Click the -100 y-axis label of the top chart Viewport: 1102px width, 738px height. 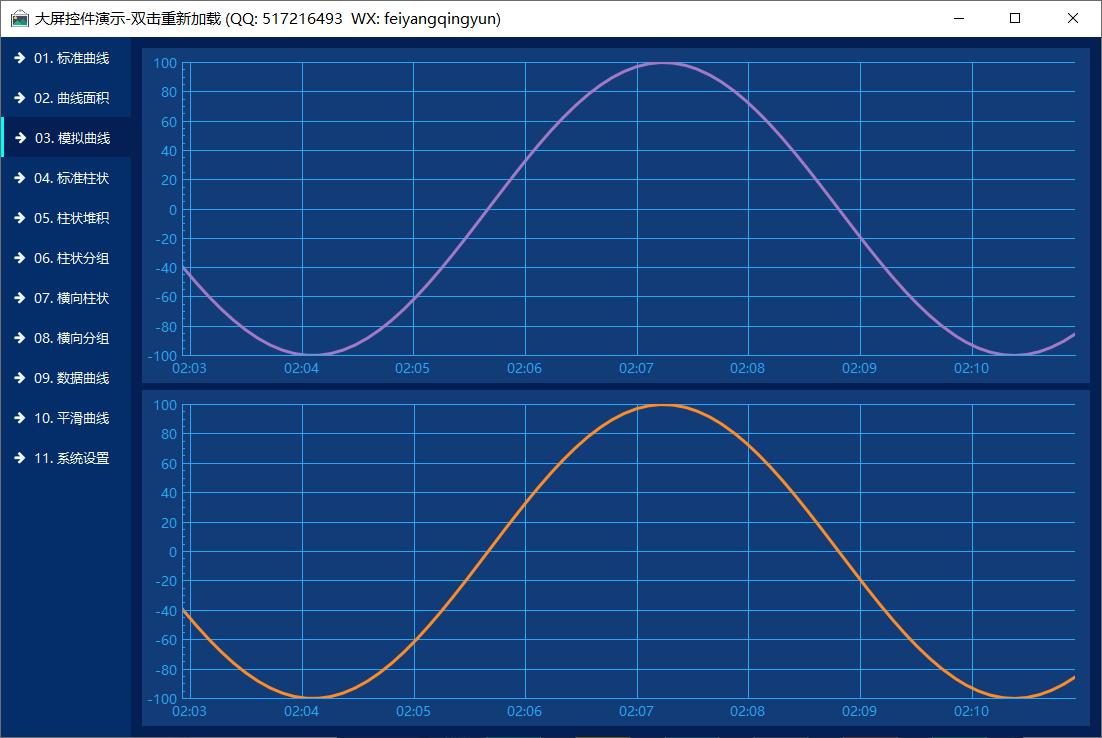click(164, 355)
